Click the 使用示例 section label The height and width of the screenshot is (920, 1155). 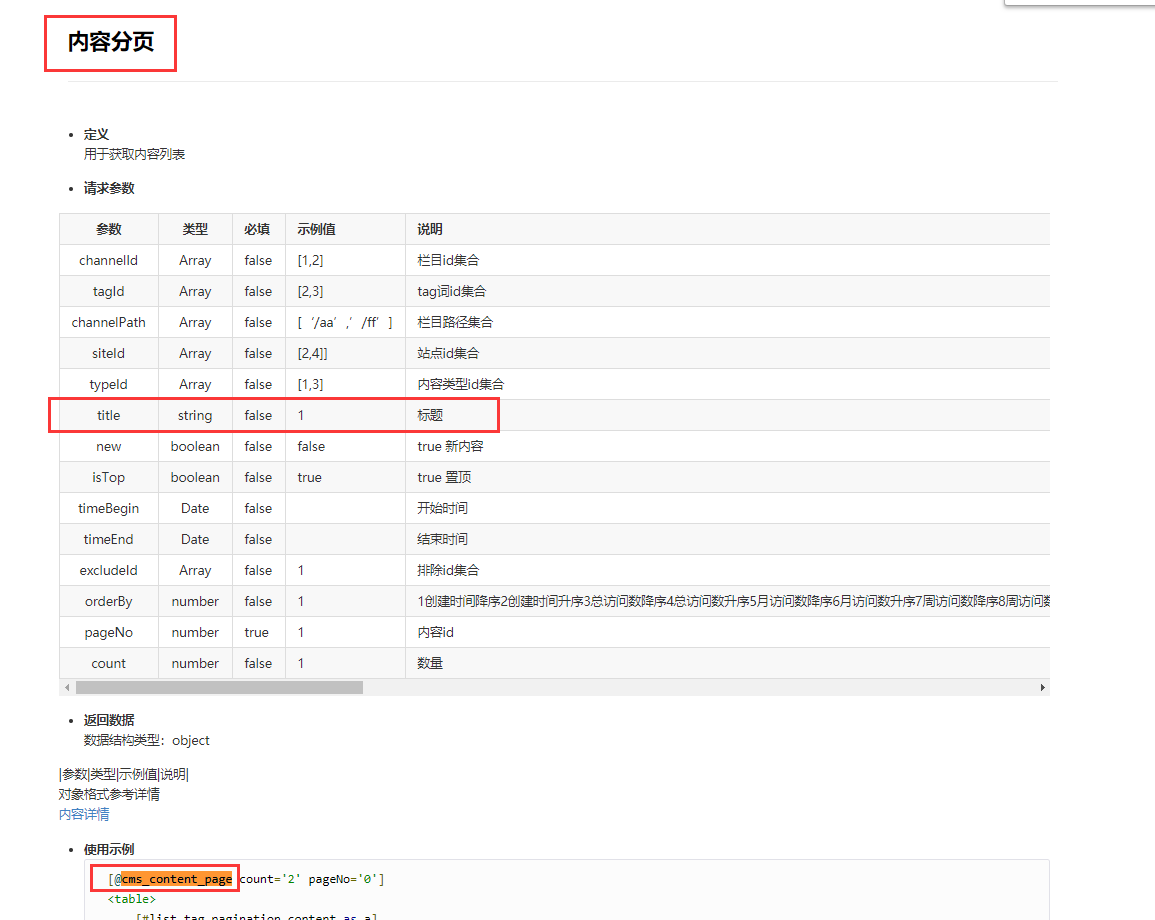point(109,849)
